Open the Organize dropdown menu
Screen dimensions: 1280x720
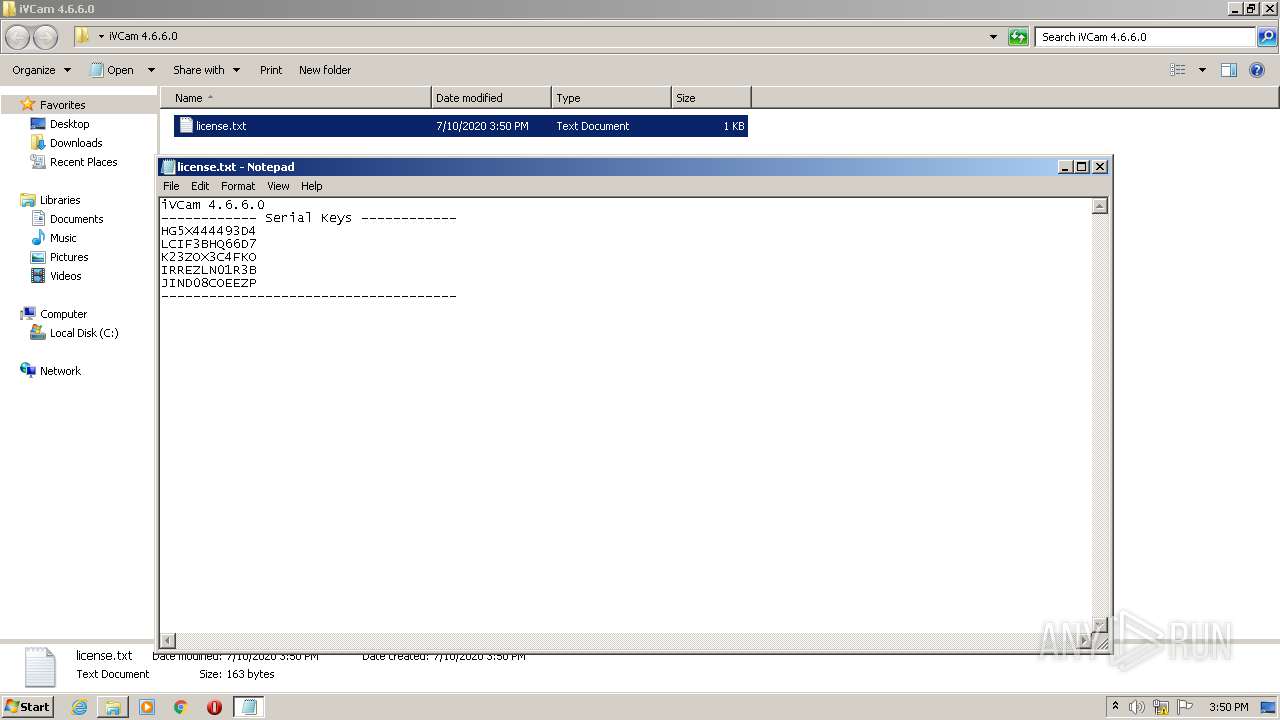coord(41,70)
